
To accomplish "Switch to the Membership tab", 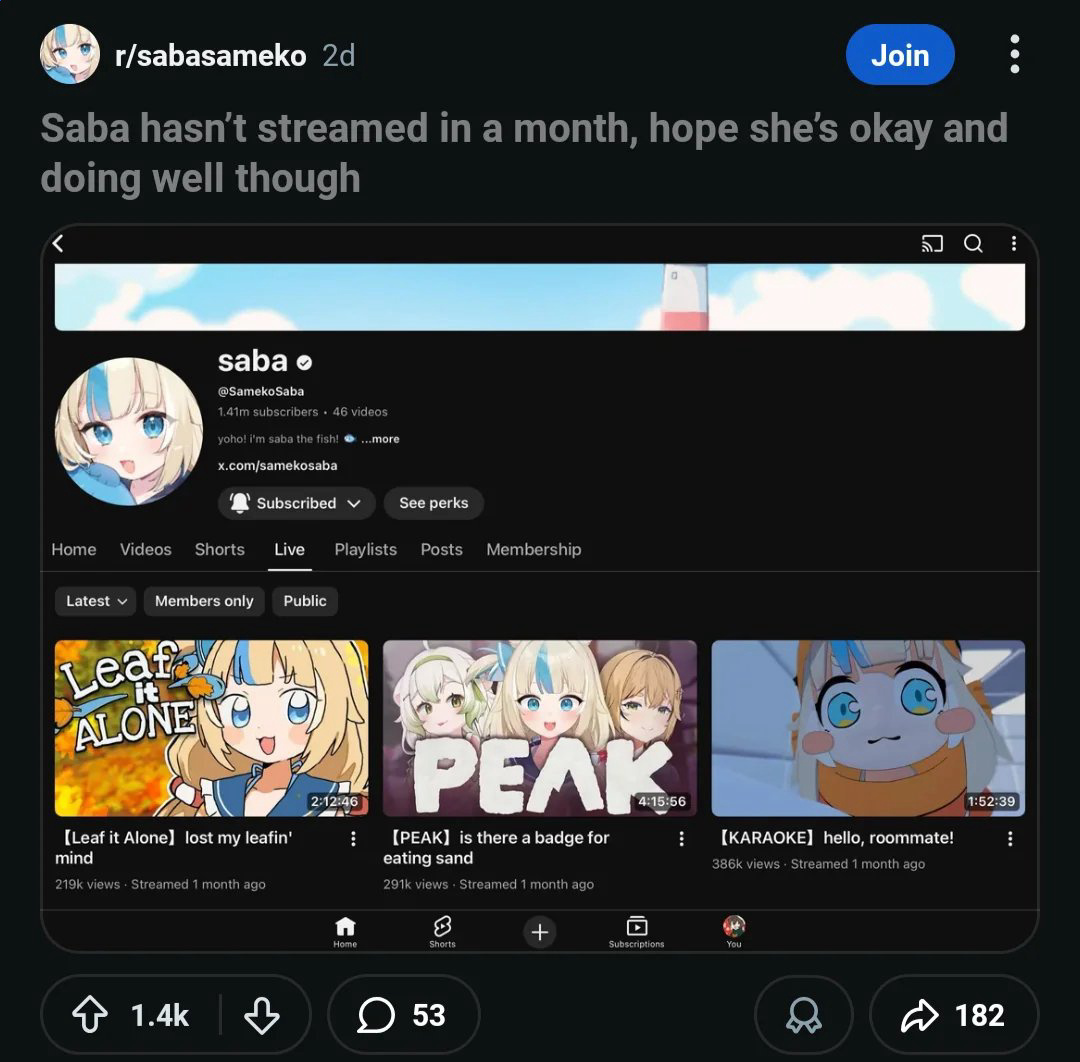I will [534, 549].
